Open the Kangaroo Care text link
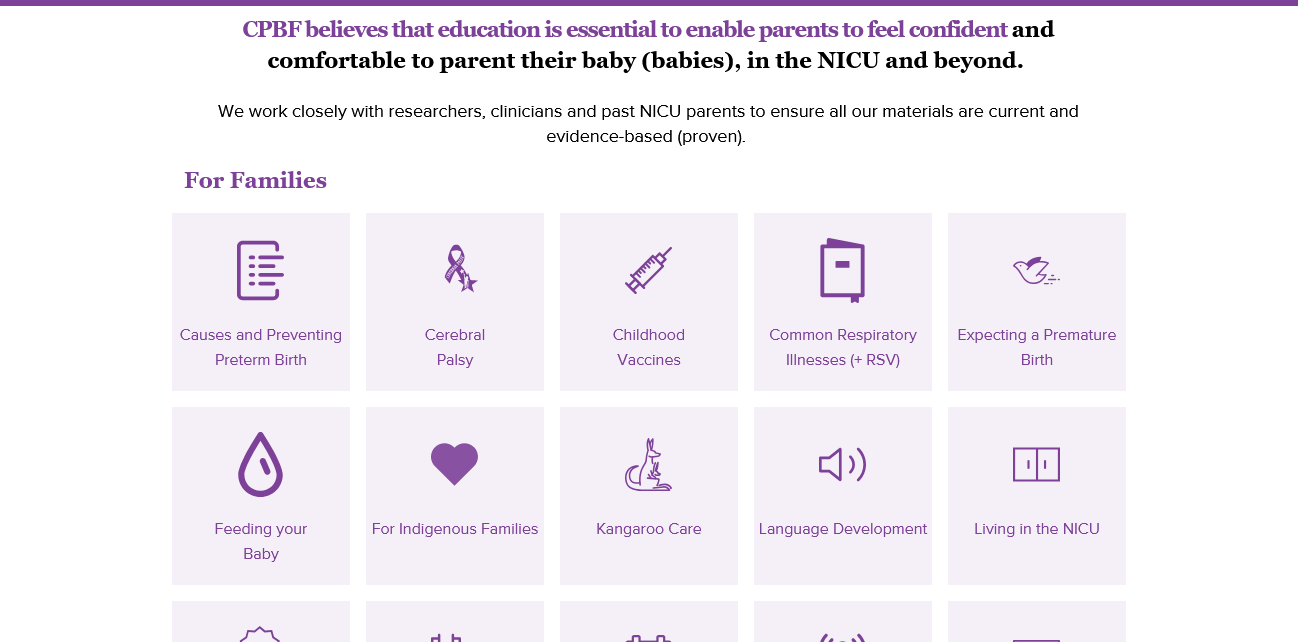The width and height of the screenshot is (1298, 642). coord(649,529)
